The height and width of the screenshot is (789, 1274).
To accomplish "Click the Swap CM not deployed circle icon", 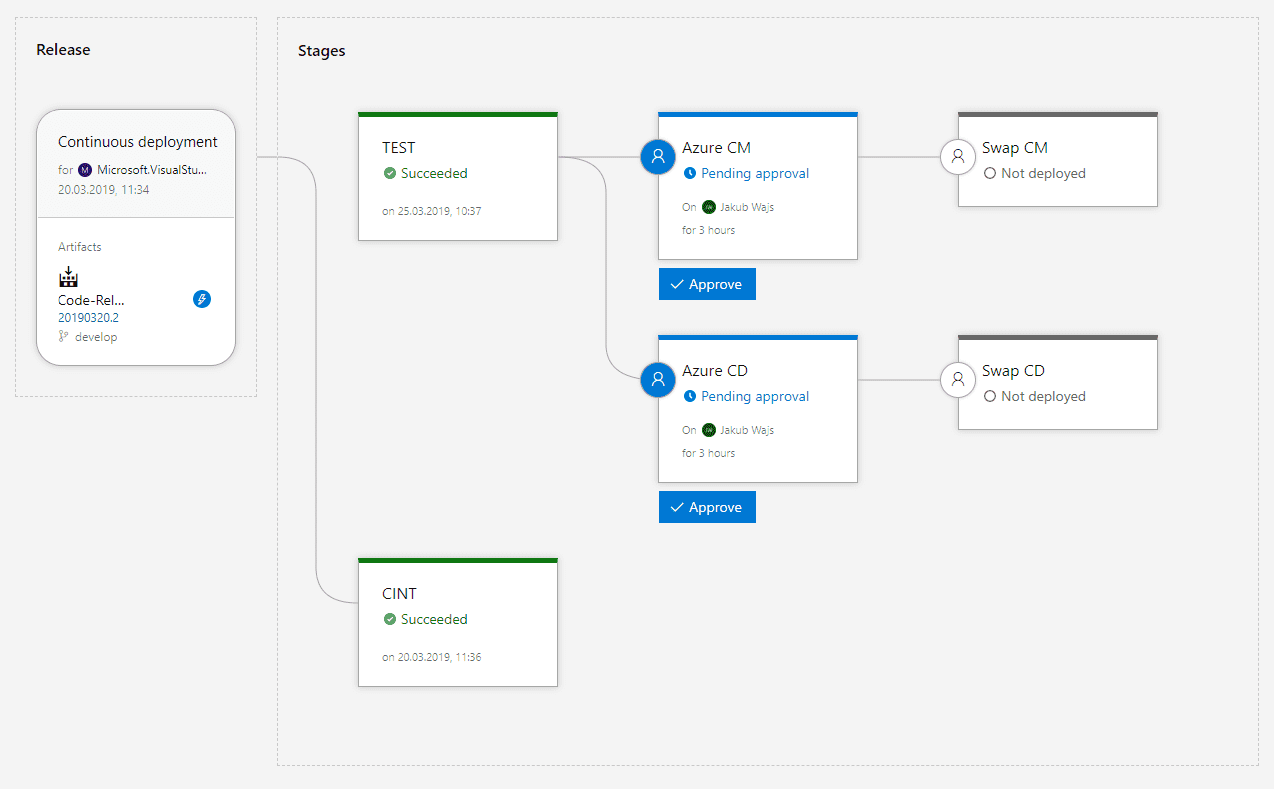I will [990, 173].
